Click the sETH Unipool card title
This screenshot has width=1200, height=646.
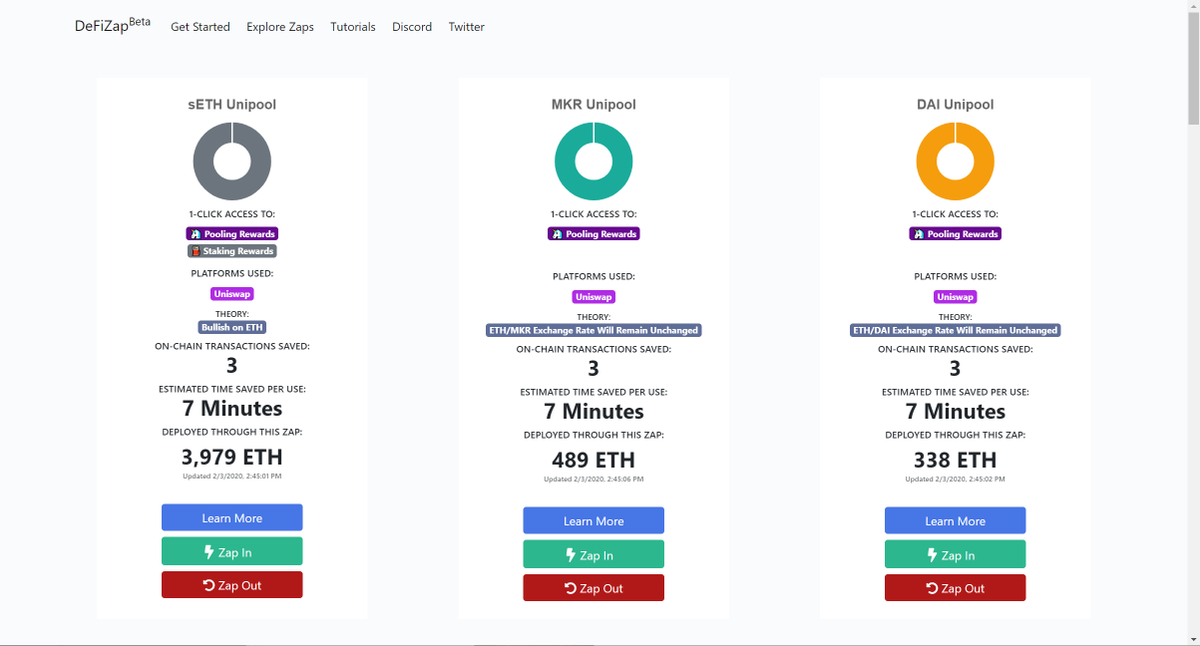[232, 104]
